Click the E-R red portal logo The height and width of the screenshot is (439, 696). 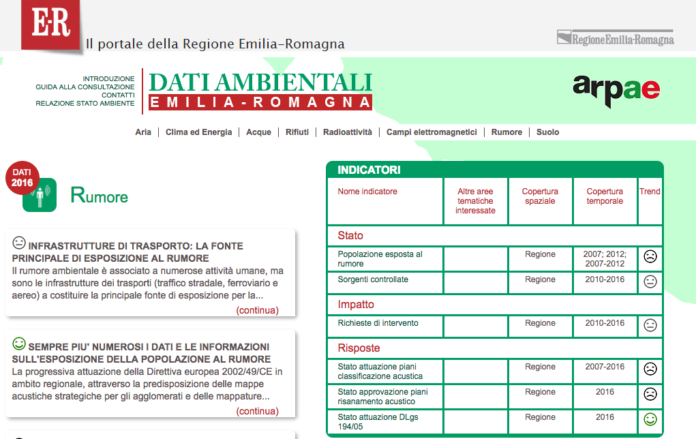tap(51, 24)
